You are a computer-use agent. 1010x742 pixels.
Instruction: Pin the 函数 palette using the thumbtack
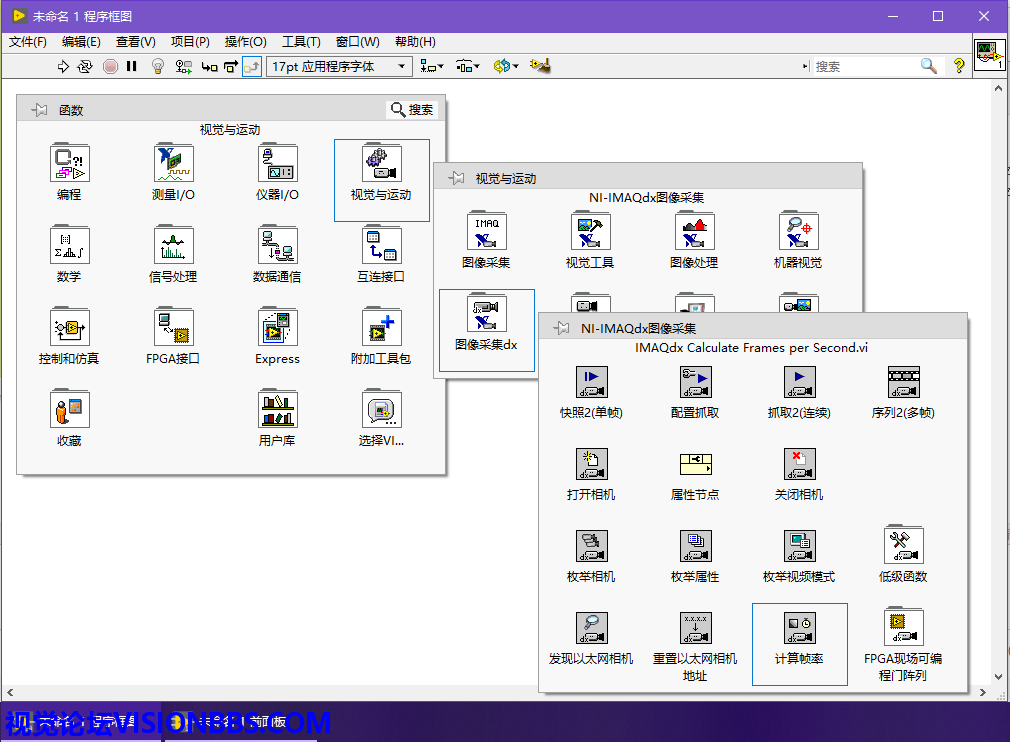pyautogui.click(x=40, y=110)
